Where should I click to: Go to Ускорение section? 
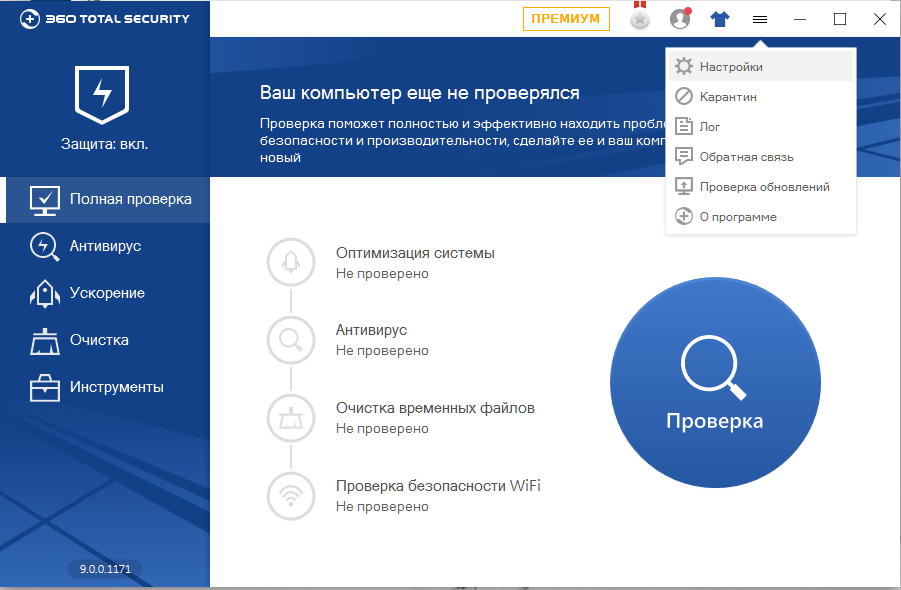105,294
